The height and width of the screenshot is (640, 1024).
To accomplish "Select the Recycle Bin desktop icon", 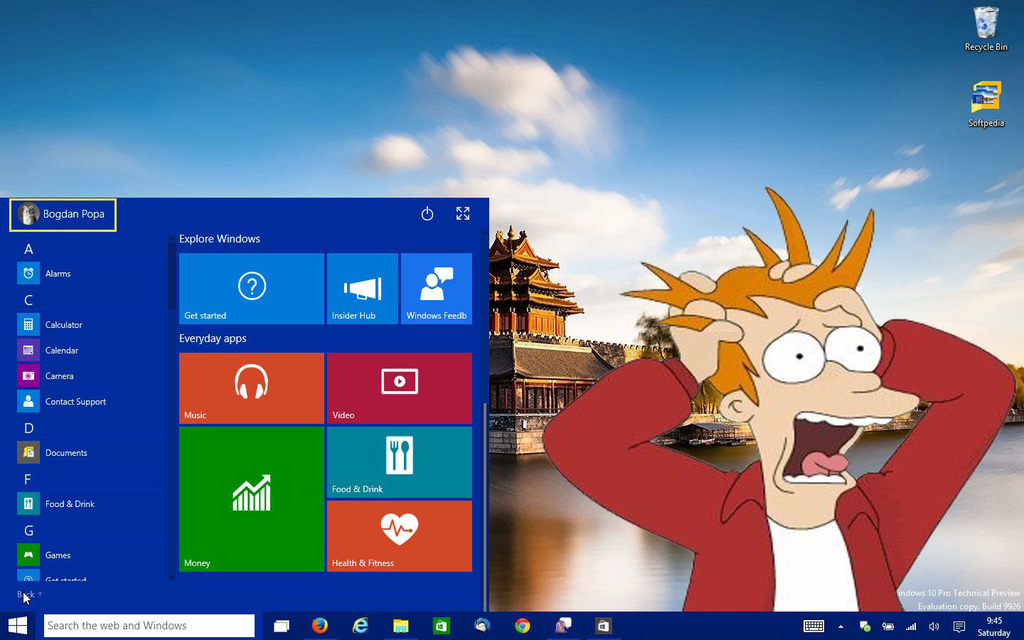I will click(986, 29).
